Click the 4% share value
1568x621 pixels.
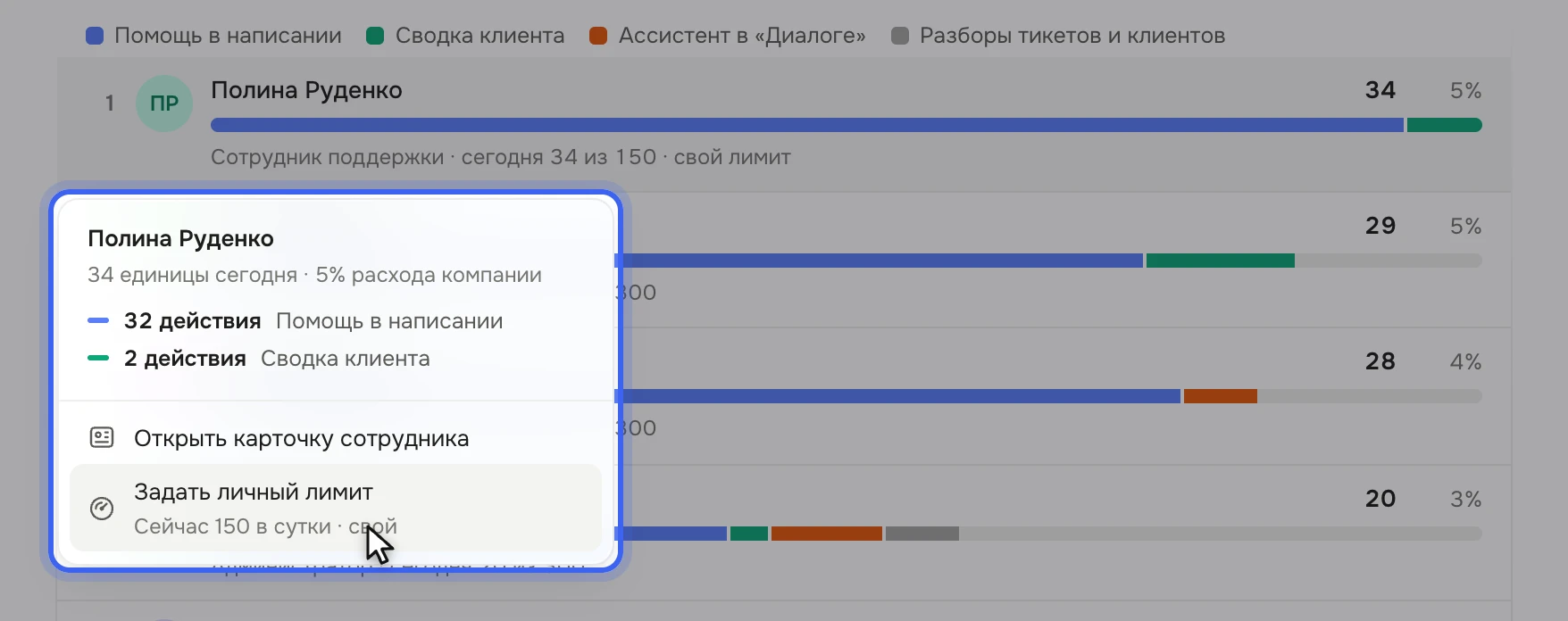pyautogui.click(x=1466, y=361)
